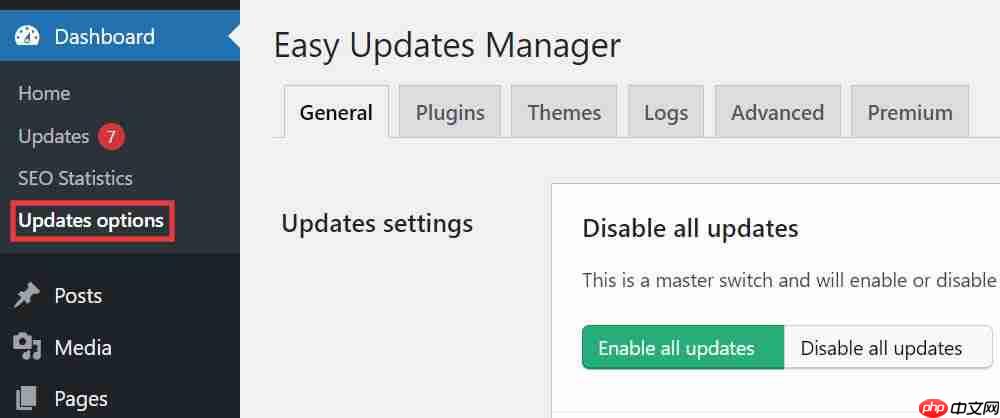Select the Advanced tab
Image resolution: width=1000 pixels, height=418 pixels.
click(777, 112)
